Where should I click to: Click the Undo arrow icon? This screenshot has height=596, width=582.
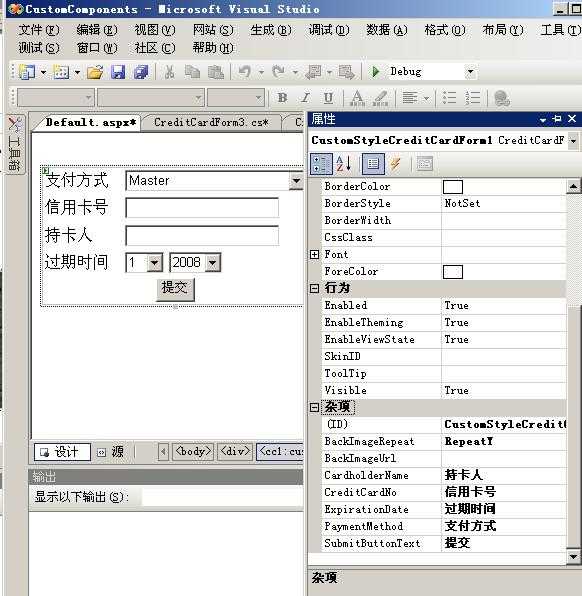tap(245, 72)
